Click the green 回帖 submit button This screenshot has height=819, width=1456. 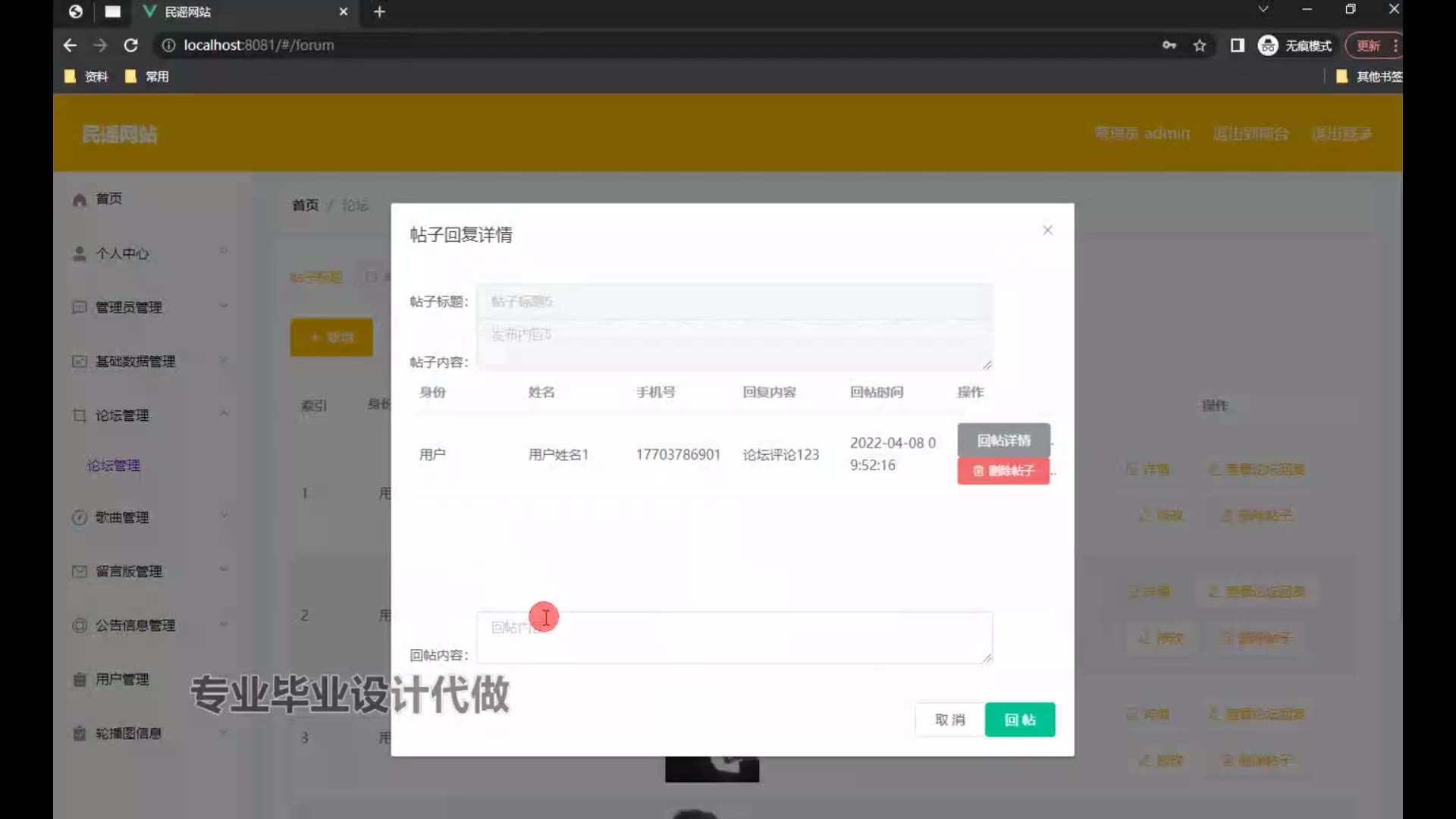(x=1019, y=720)
